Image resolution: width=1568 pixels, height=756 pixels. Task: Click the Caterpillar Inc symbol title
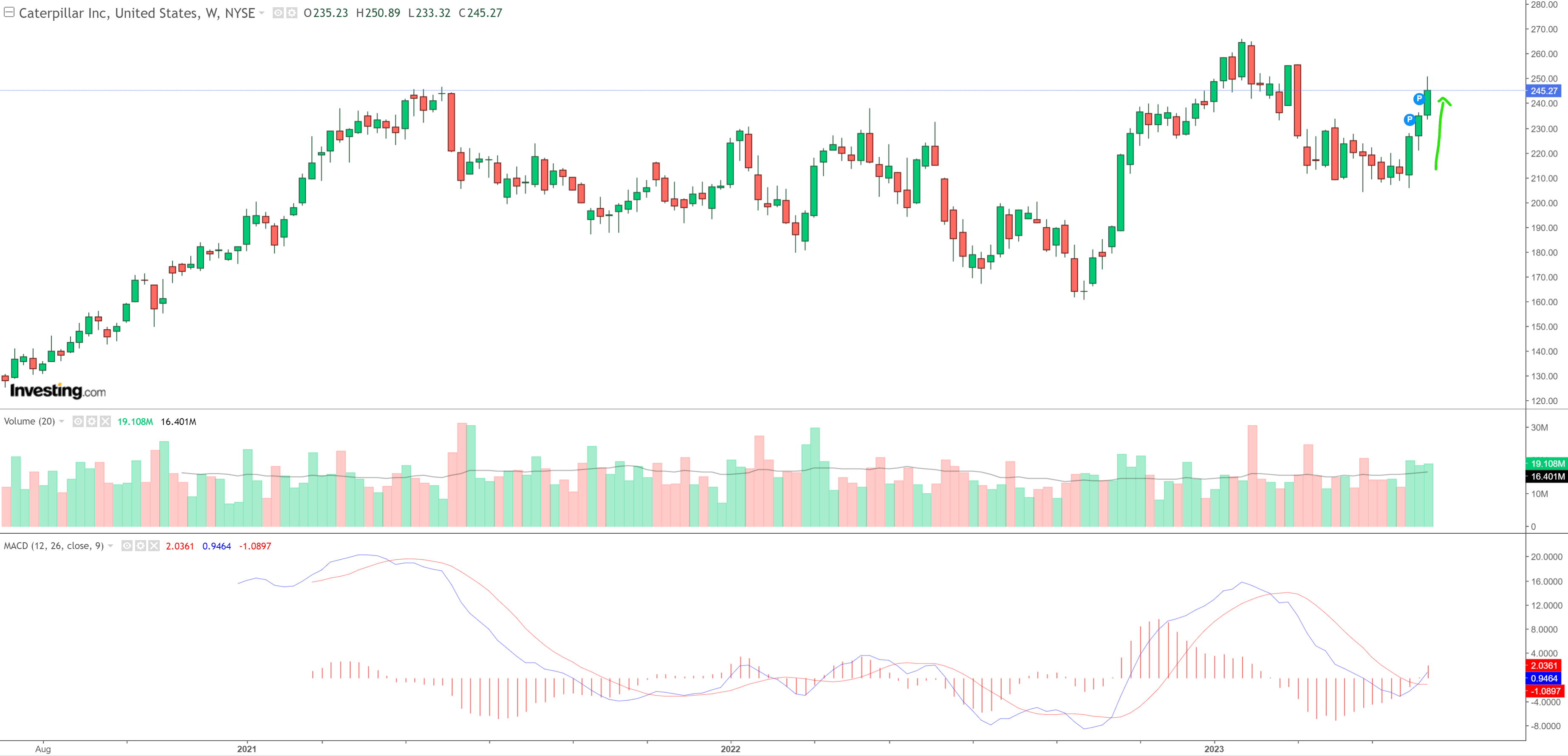tap(137, 13)
